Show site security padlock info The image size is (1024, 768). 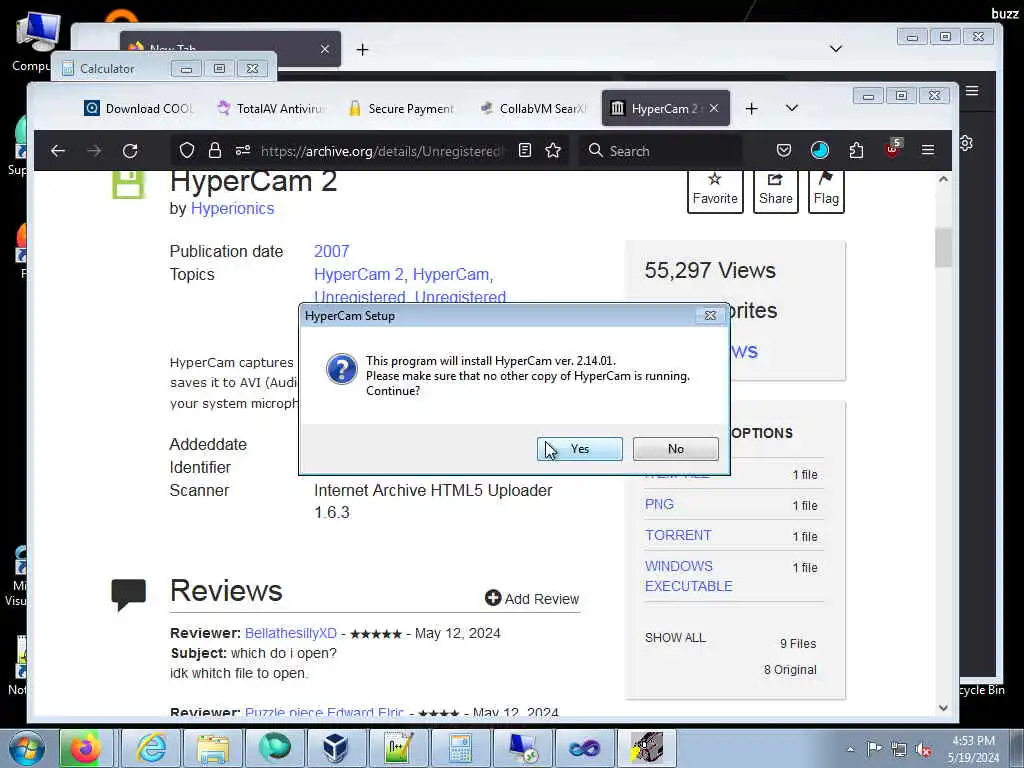(x=215, y=151)
